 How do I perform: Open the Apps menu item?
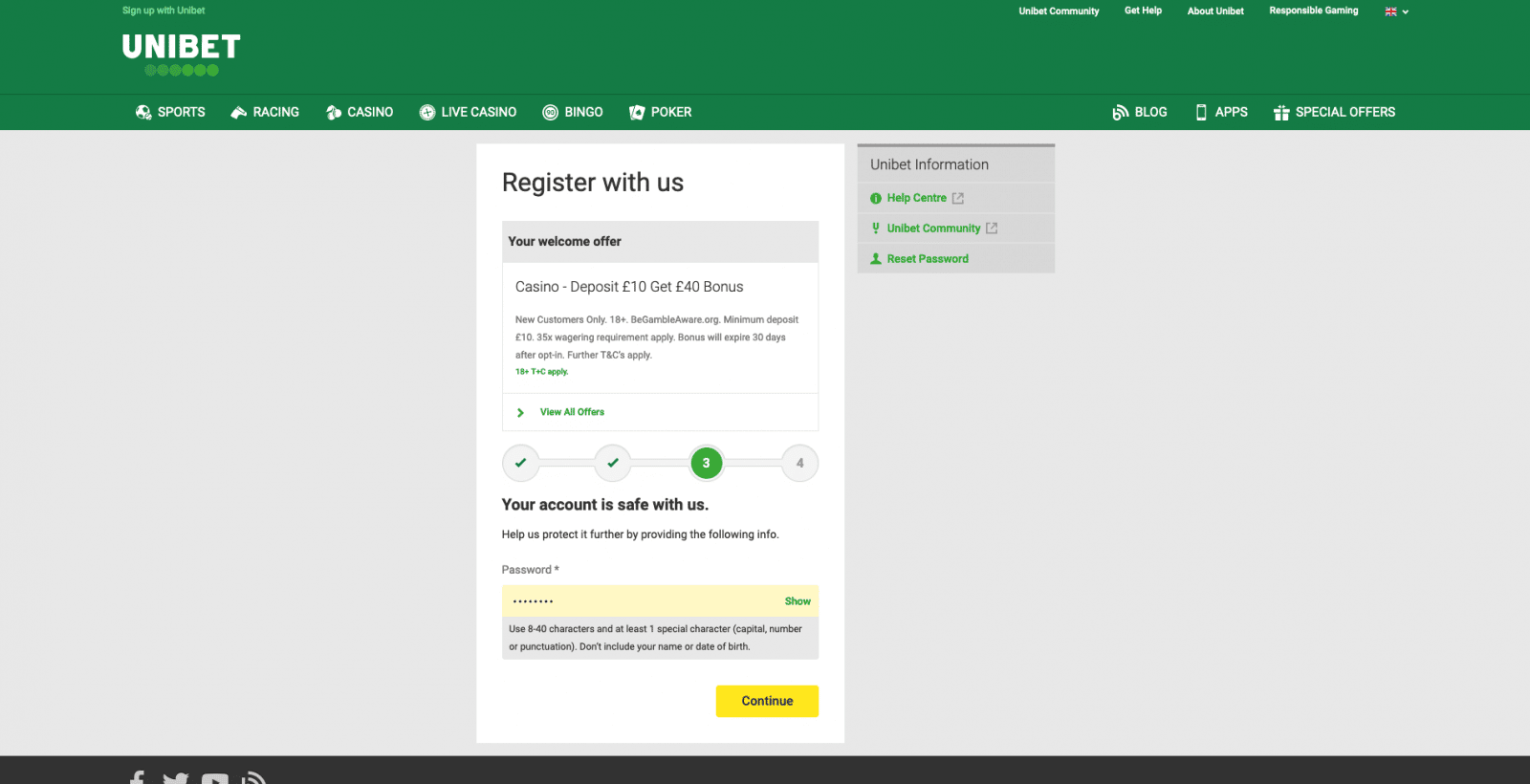click(x=1221, y=113)
